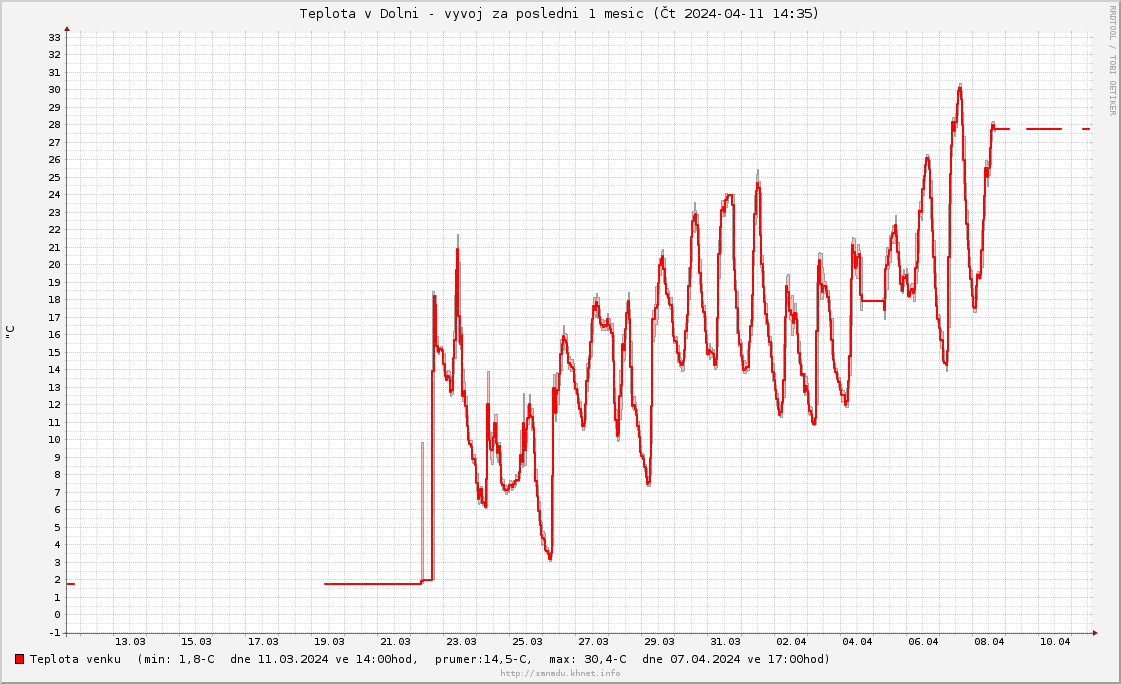Click the y-axis value 0
The height and width of the screenshot is (684, 1121).
pos(57,615)
